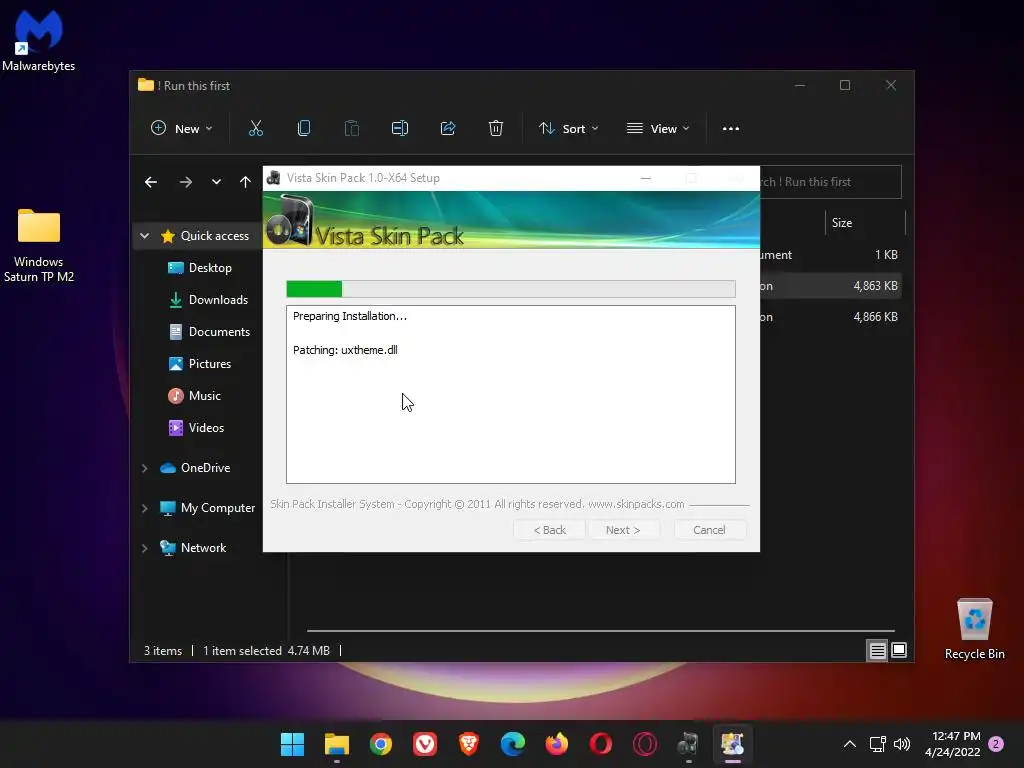Launch Firefox from the taskbar
Screen dimensions: 1024x768
coord(556,744)
